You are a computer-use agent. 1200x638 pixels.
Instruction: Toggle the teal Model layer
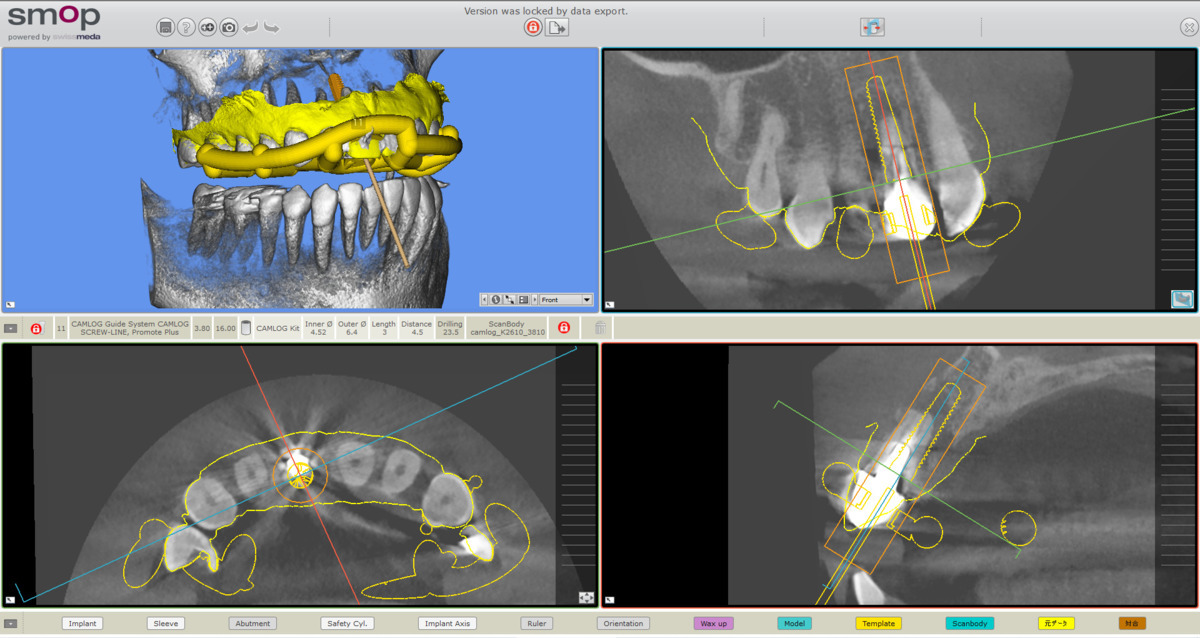(x=794, y=623)
